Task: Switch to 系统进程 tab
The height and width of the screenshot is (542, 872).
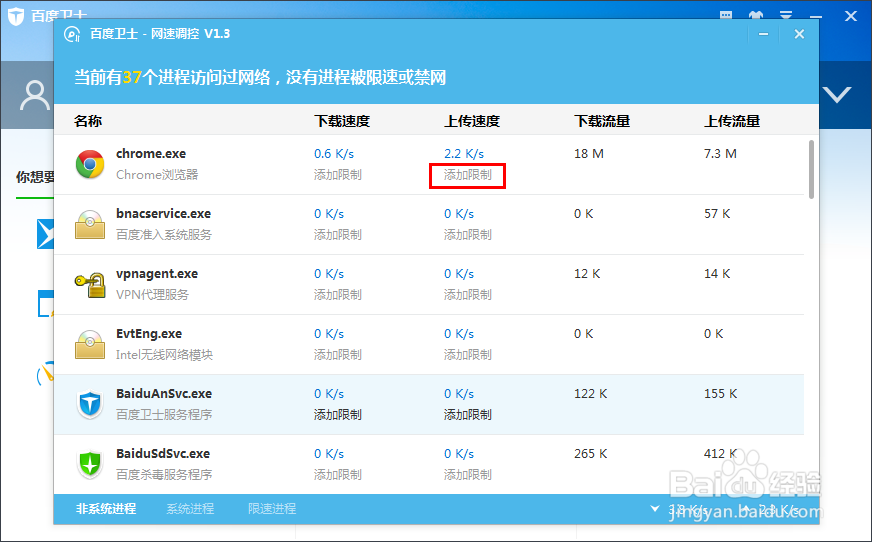Action: (x=190, y=509)
